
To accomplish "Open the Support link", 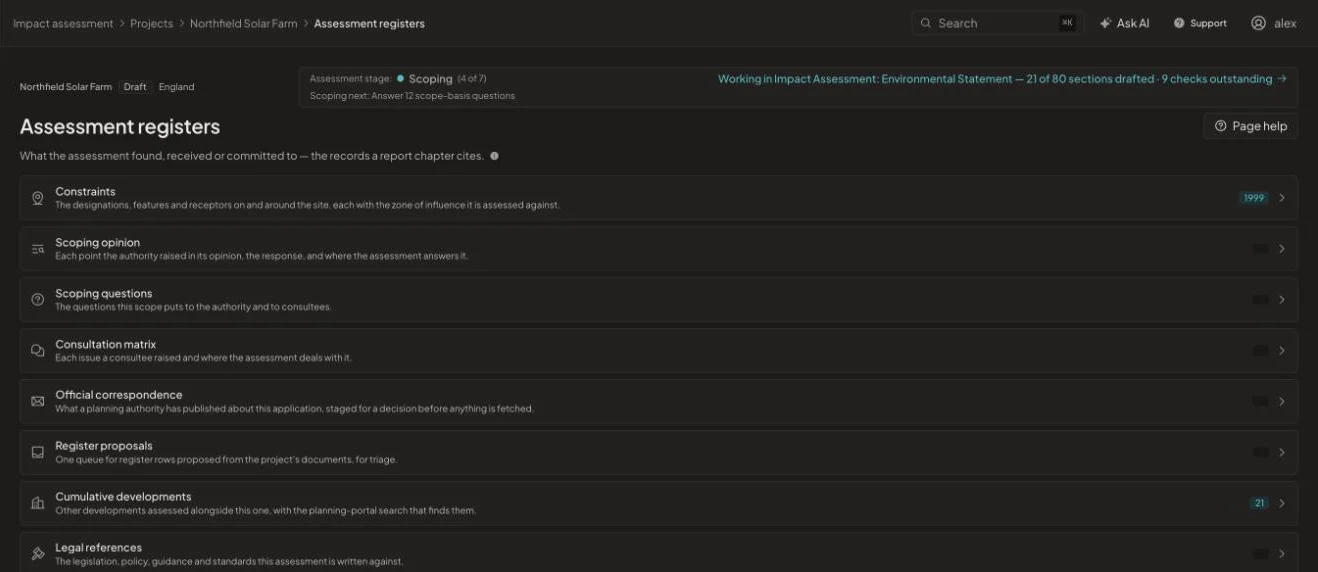I will (x=1200, y=23).
